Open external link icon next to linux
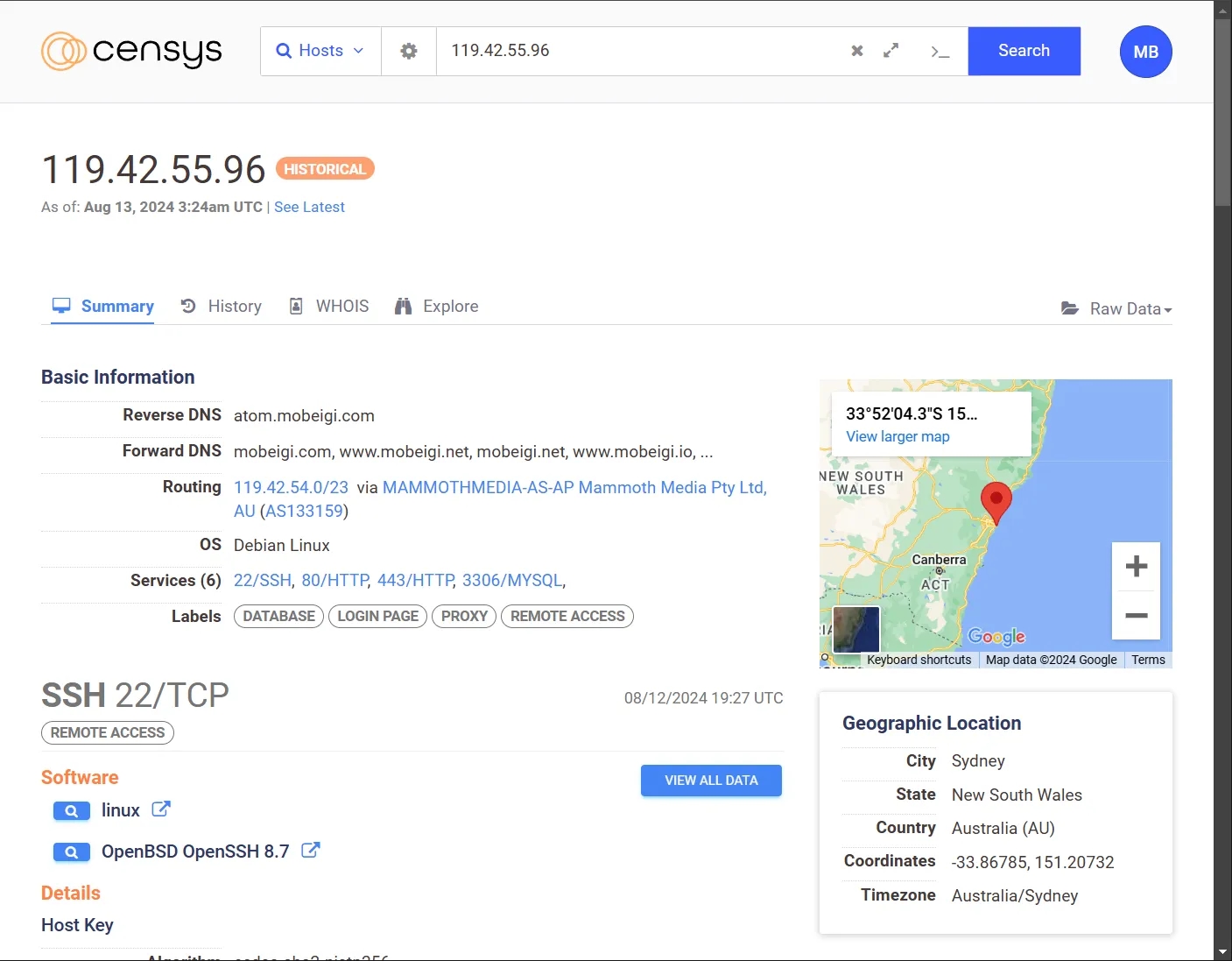Image resolution: width=1232 pixels, height=961 pixels. click(160, 809)
